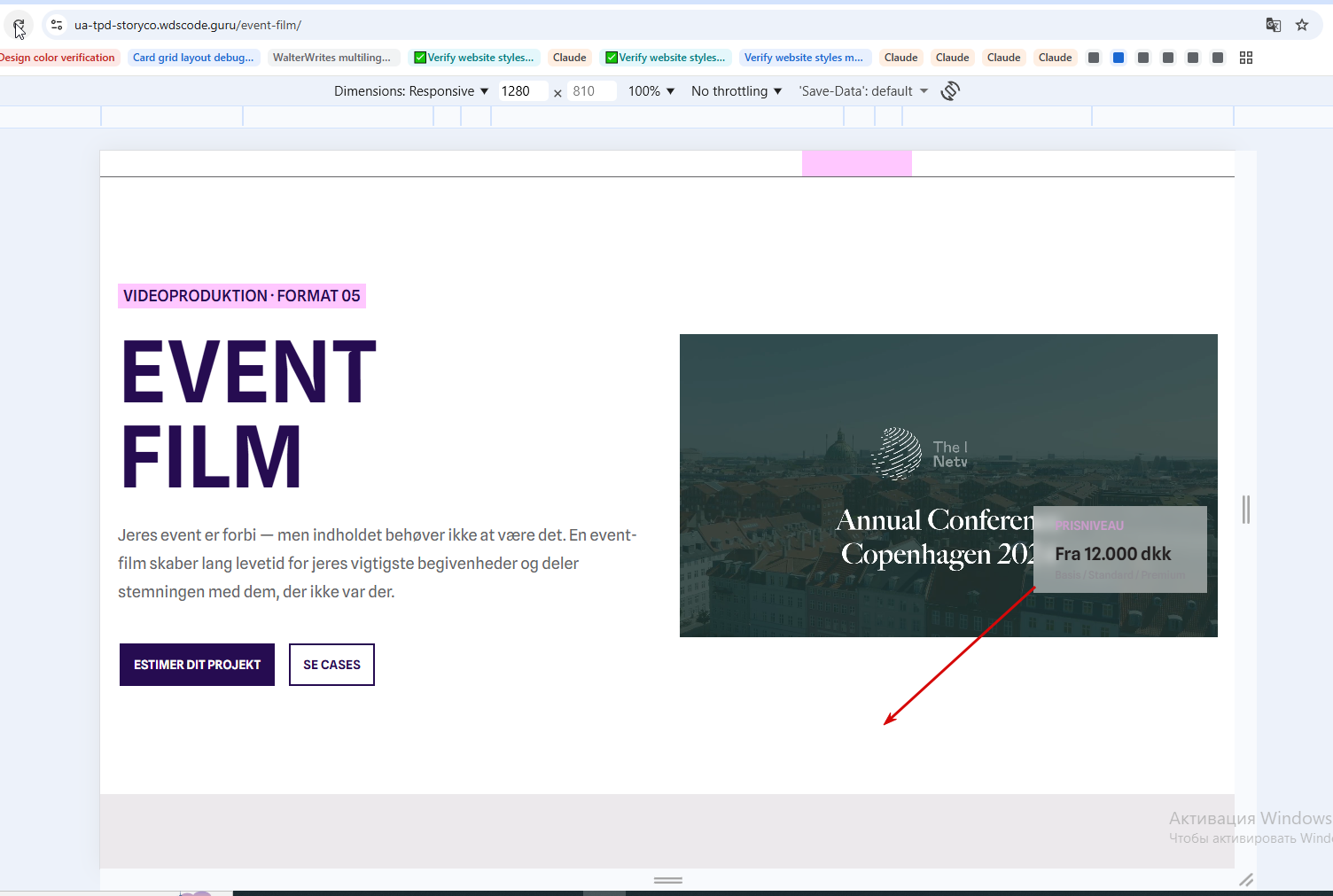Open the No throttling dropdown
The image size is (1333, 896).
tap(737, 91)
